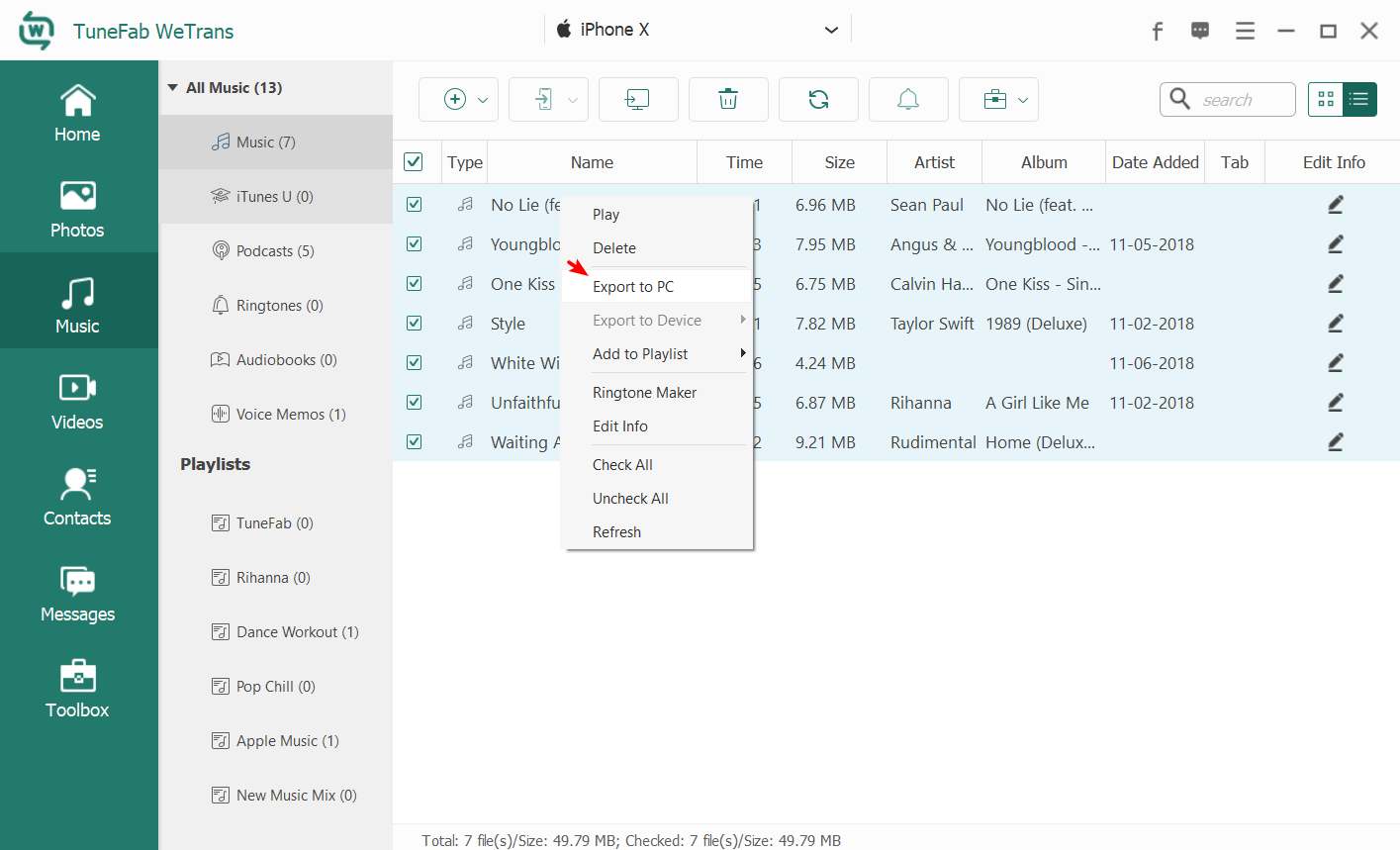This screenshot has width=1400, height=850.
Task: Go to the Home section
Action: point(77,114)
